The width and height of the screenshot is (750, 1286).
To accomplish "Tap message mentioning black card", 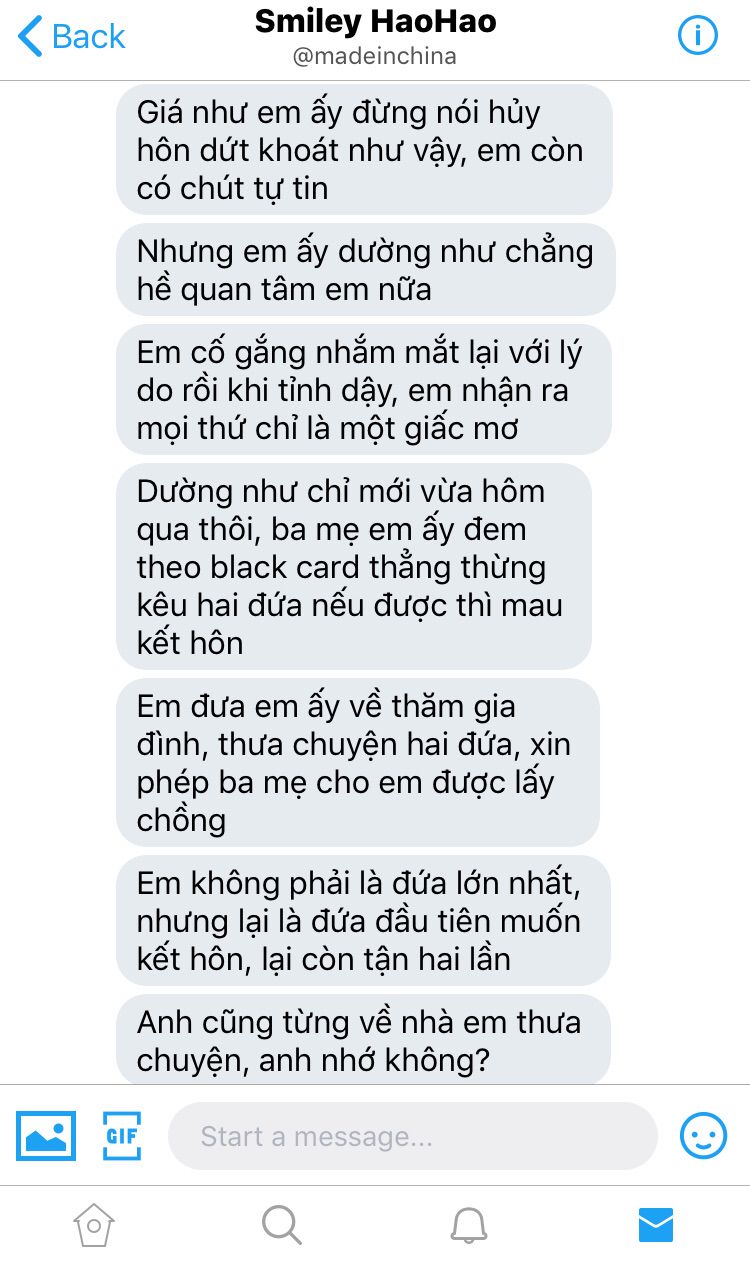I will coord(354,566).
